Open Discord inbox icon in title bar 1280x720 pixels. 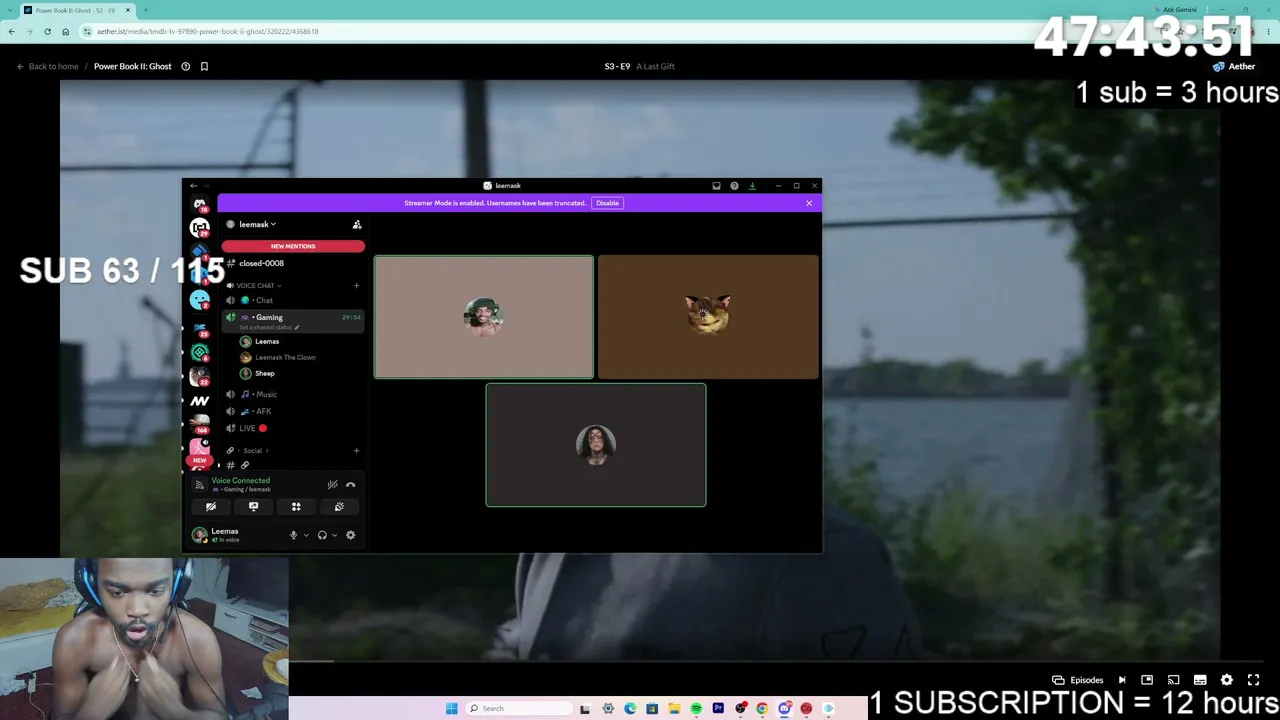pos(716,186)
